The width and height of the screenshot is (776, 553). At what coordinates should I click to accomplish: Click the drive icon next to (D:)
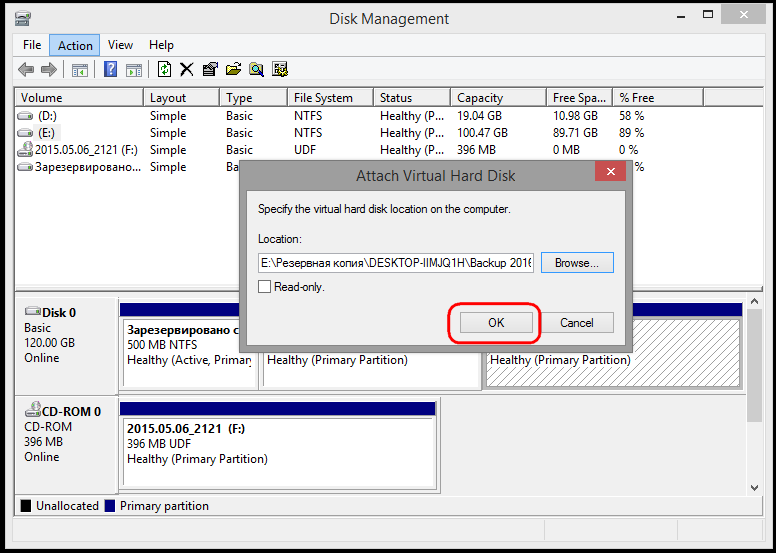pyautogui.click(x=25, y=116)
